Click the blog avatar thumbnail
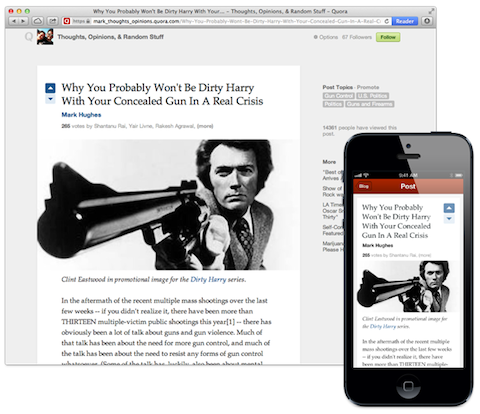The width and height of the screenshot is (480, 414). [x=45, y=37]
